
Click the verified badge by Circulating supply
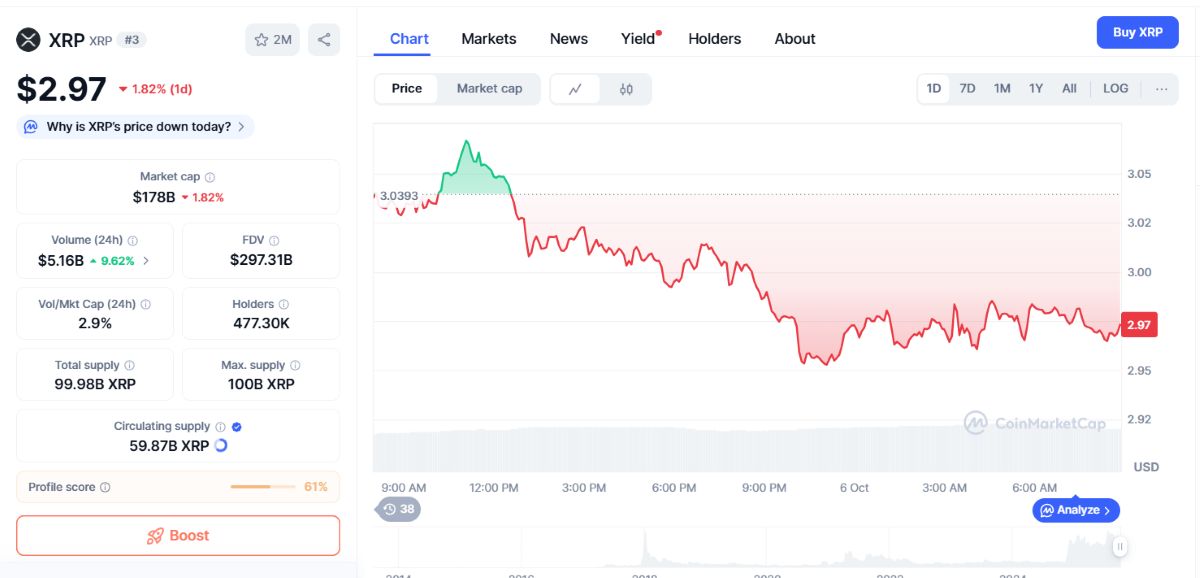point(236,427)
